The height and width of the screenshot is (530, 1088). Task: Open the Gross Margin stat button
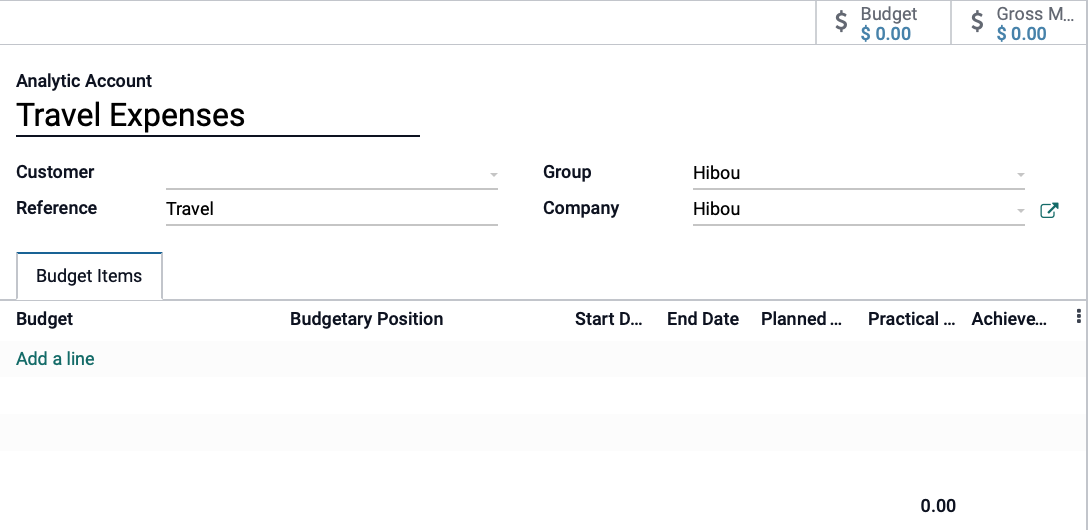click(x=1019, y=23)
